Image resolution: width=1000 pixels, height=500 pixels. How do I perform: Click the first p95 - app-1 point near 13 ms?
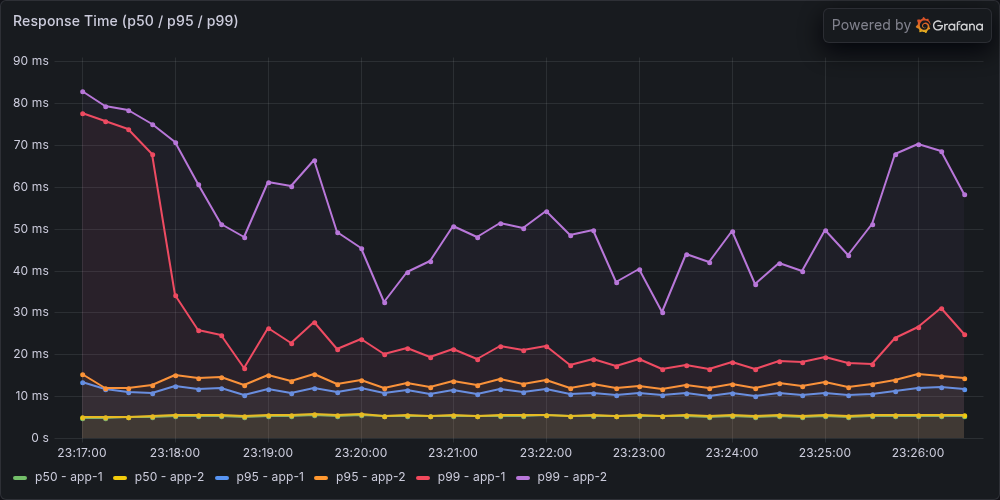82,382
